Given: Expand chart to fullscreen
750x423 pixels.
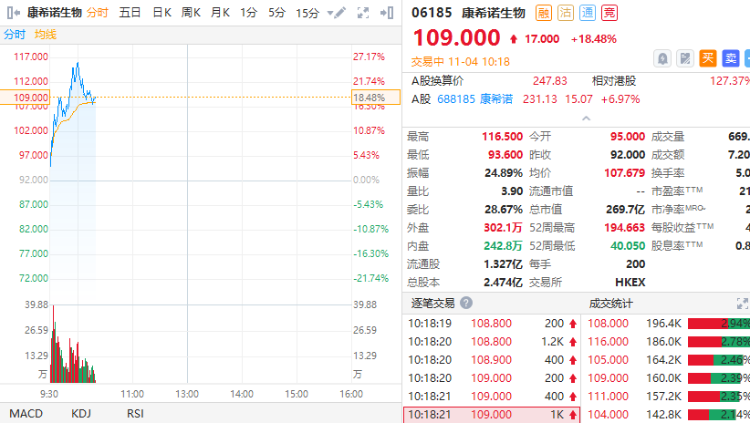Looking at the screenshot, I should pyautogui.click(x=364, y=12).
